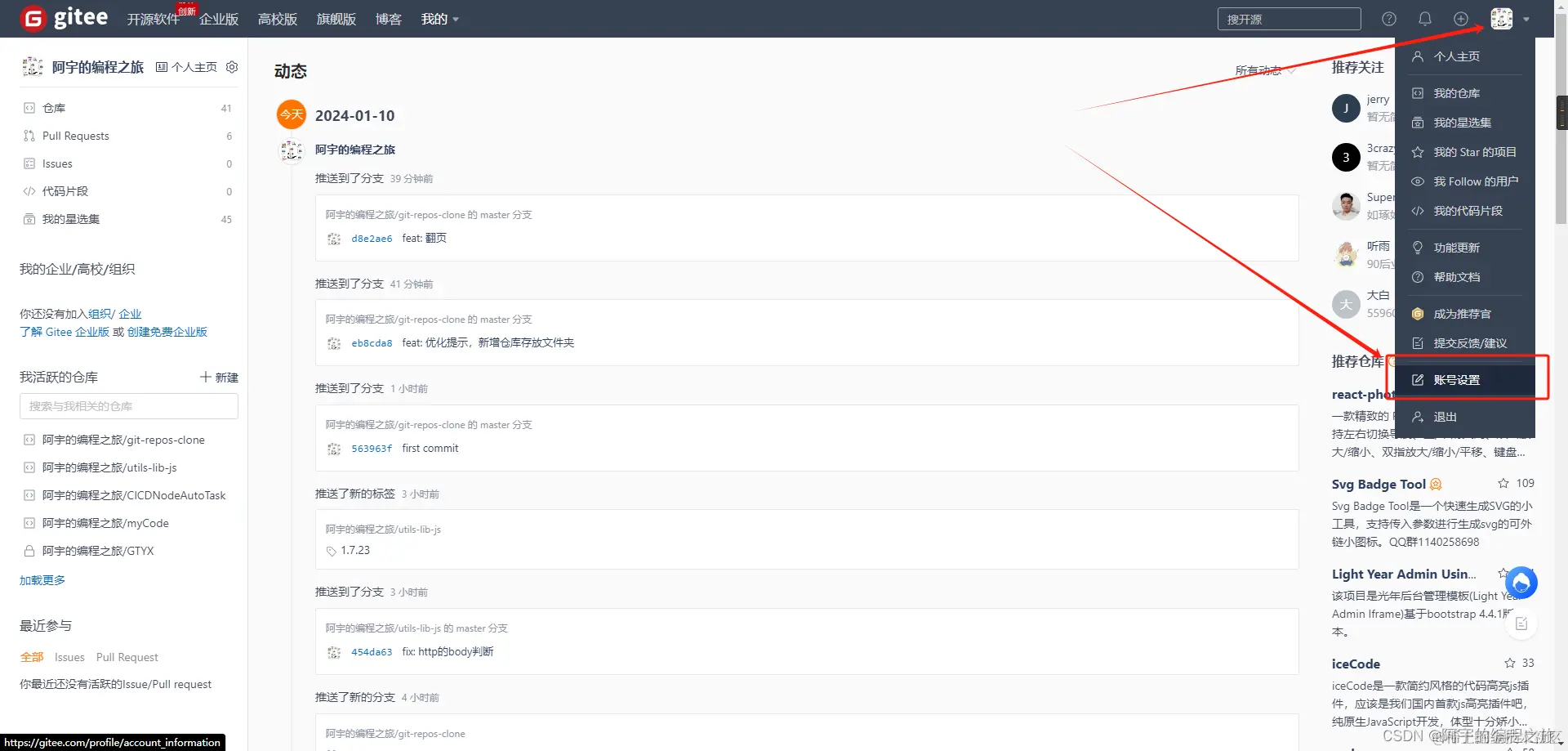This screenshot has width=1568, height=751.
Task: Open the private GTYX repository
Action: (98, 551)
